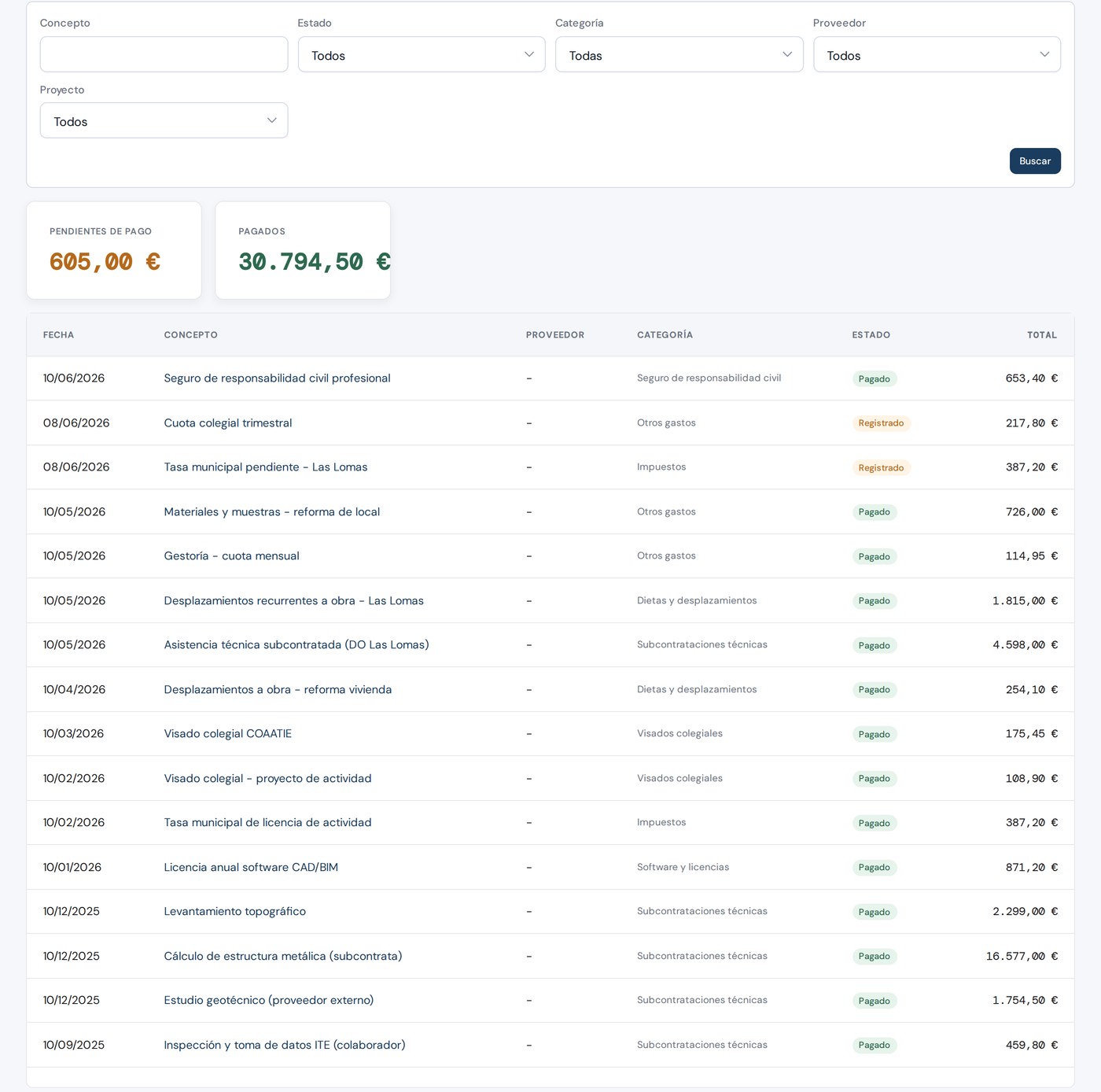Open Cuota colegial trimestral expense

click(228, 423)
